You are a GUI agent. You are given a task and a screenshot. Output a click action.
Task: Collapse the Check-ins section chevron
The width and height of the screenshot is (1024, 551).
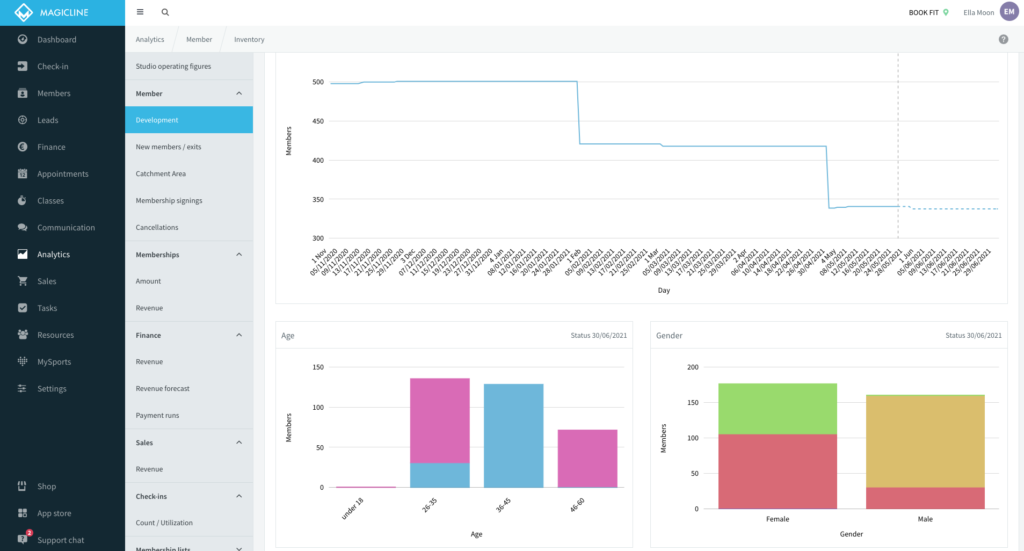point(238,496)
